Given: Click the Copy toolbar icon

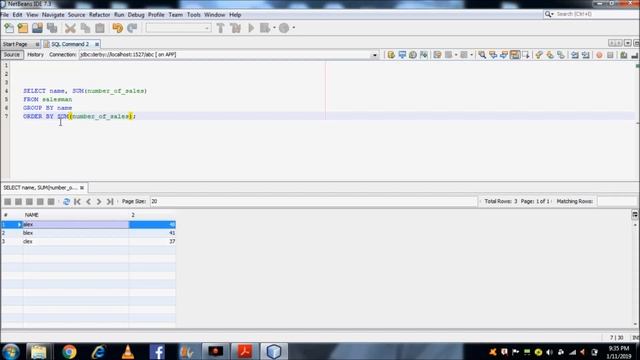Looking at the screenshot, I should (85, 28).
